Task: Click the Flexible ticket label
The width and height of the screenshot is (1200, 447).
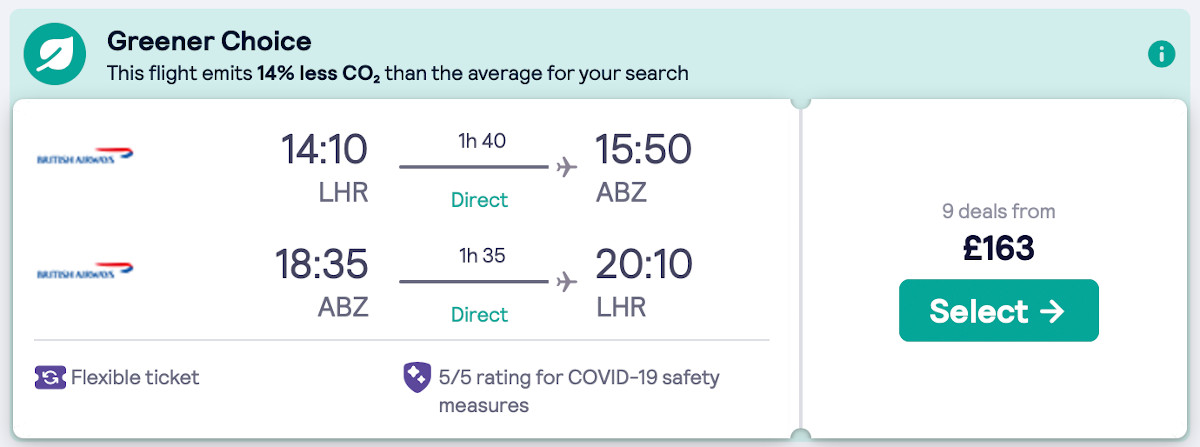Action: (x=135, y=377)
